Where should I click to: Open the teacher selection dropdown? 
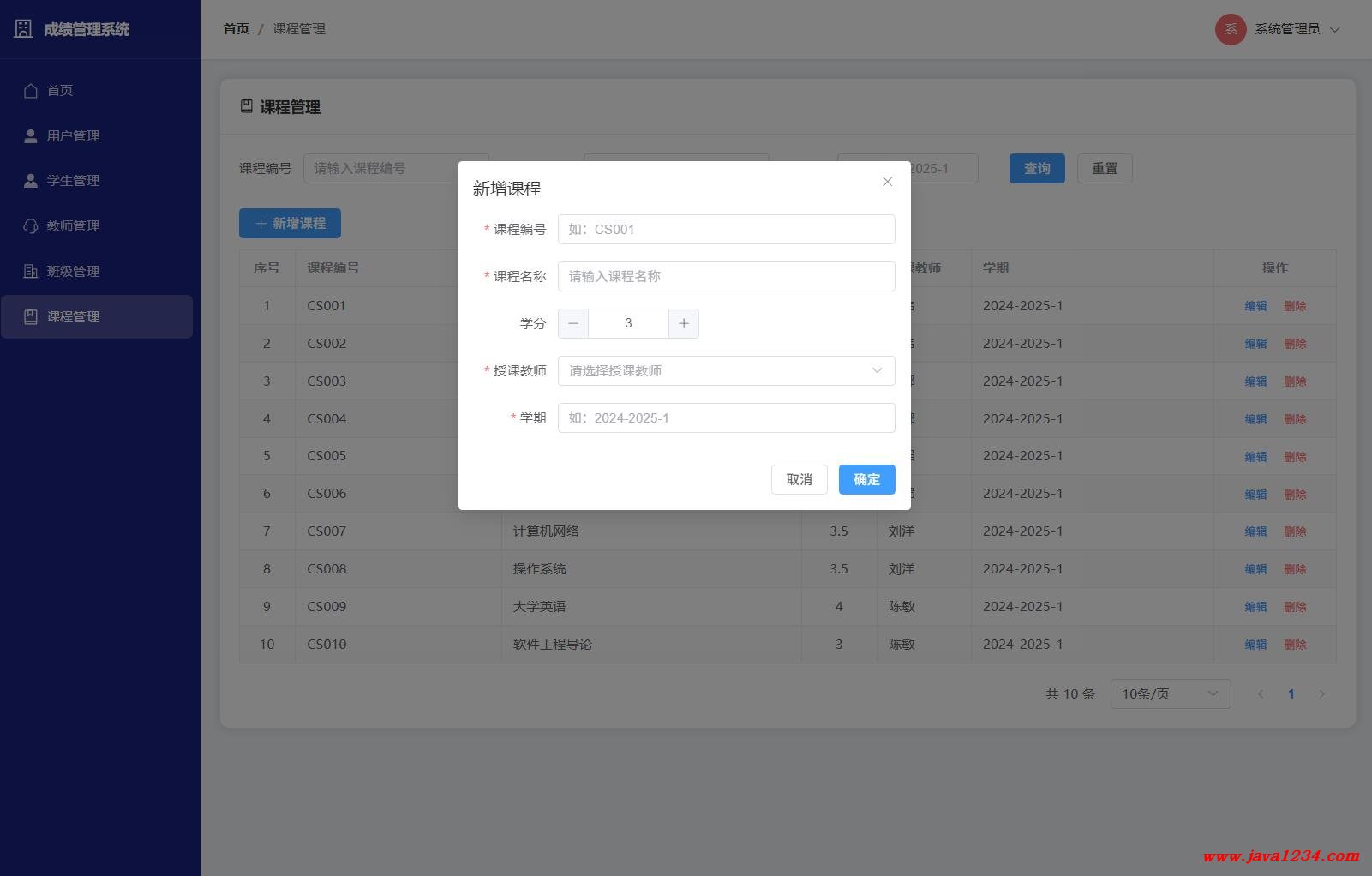[726, 371]
